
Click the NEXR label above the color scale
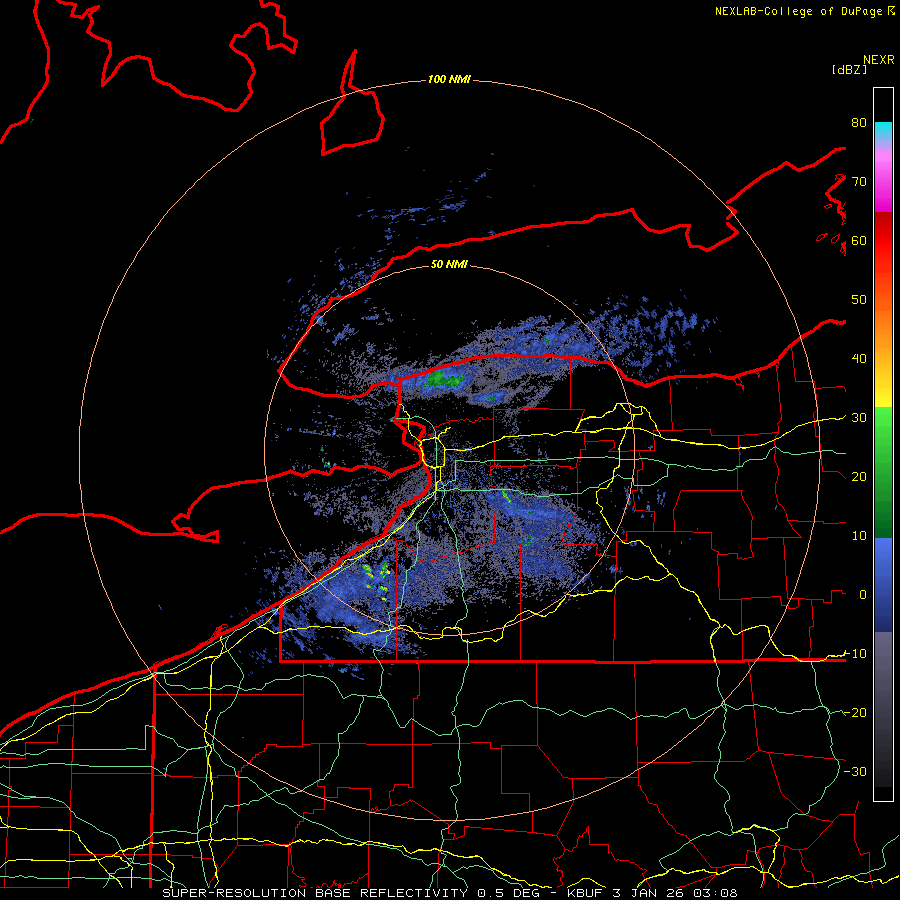878,59
